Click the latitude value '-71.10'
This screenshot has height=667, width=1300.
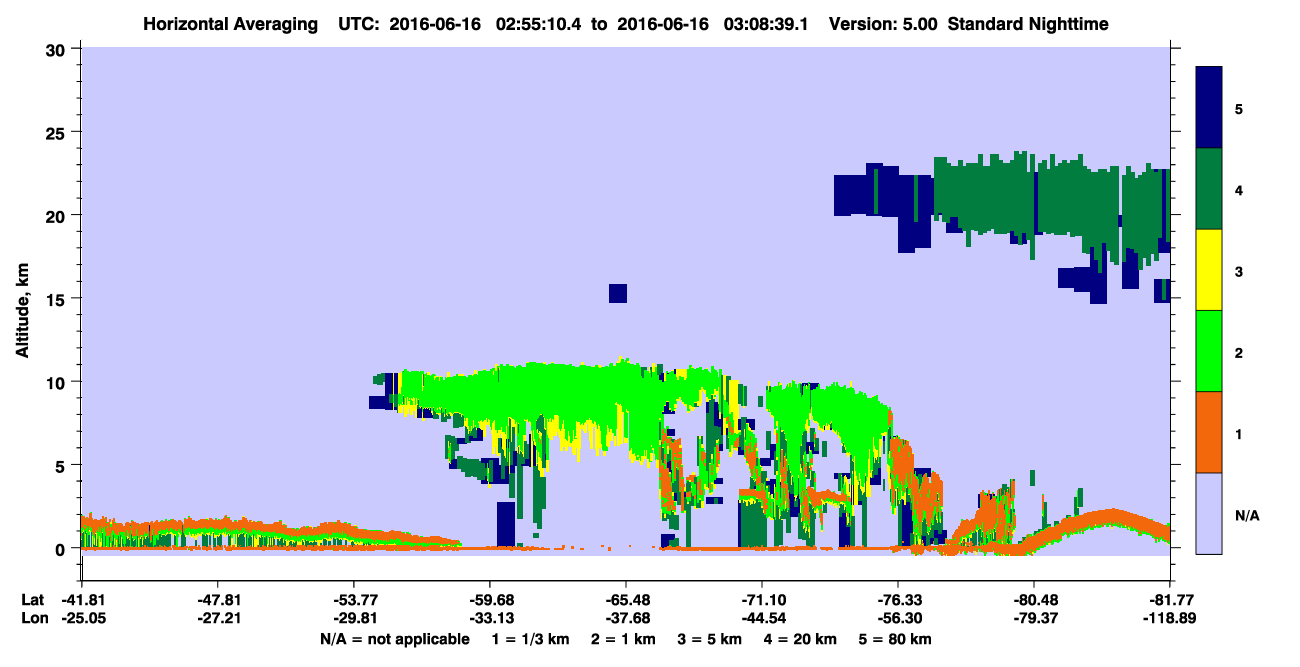tap(761, 600)
